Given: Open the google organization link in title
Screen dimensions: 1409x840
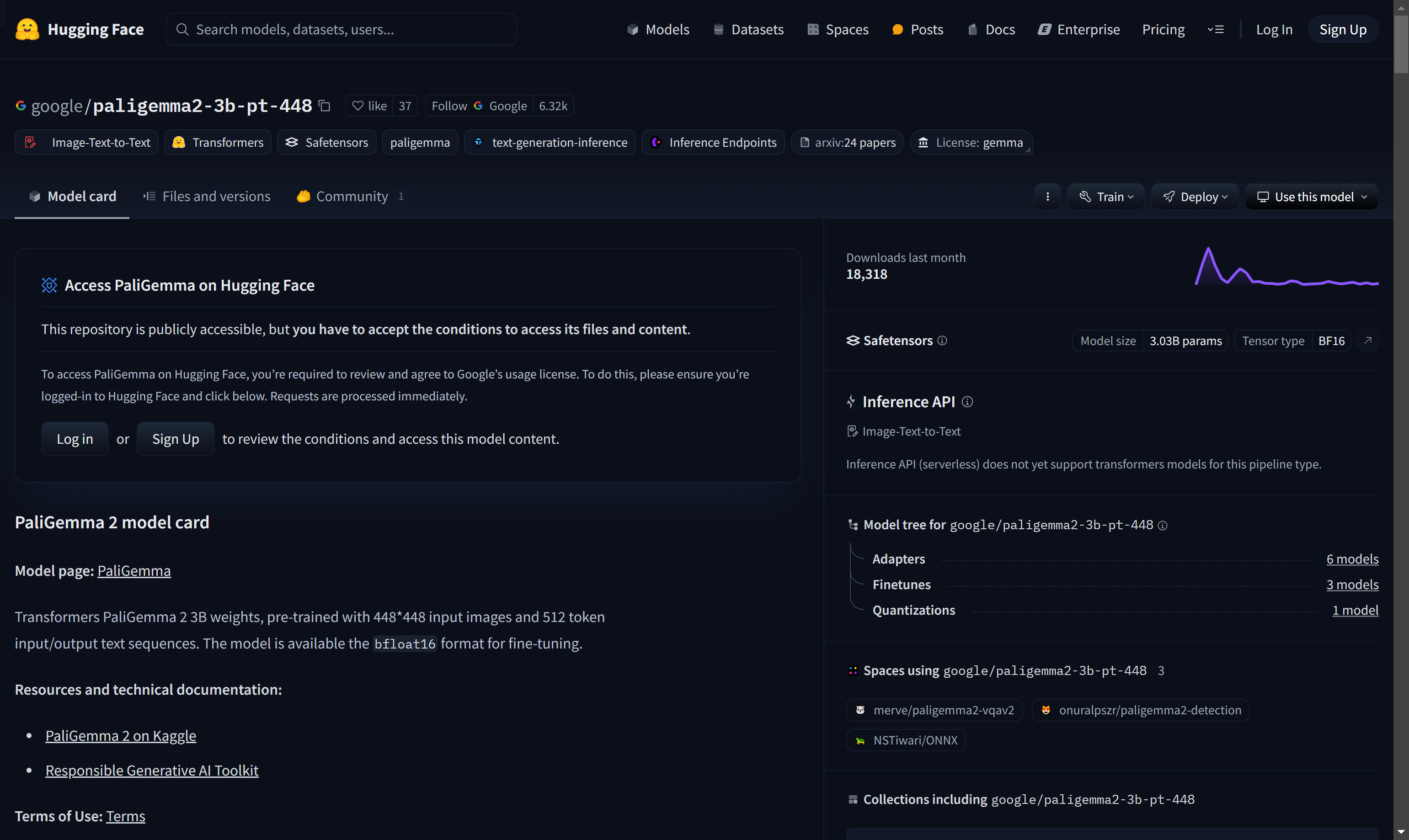Looking at the screenshot, I should 57,106.
